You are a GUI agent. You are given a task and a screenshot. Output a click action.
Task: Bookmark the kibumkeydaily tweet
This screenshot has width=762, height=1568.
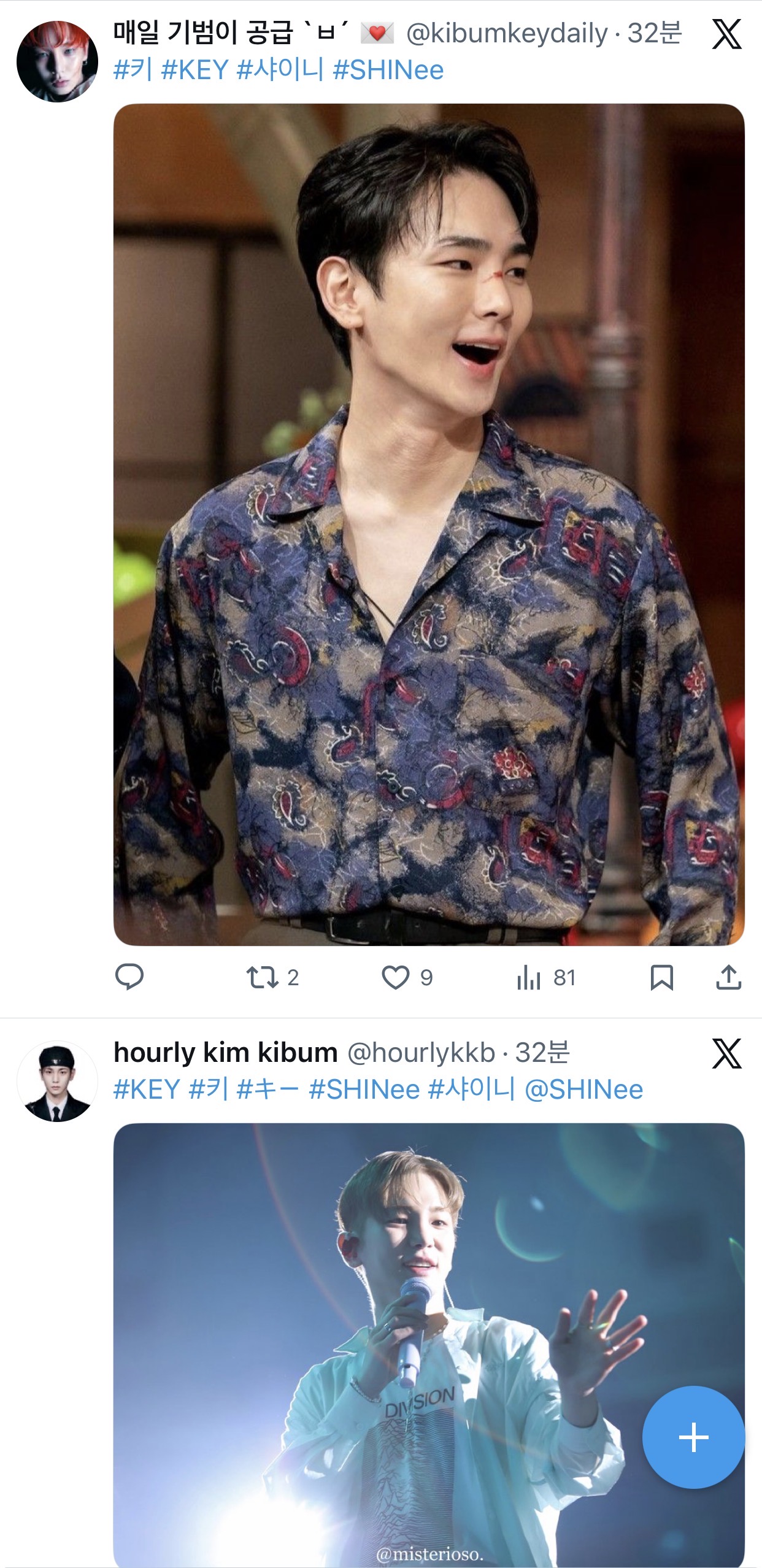[x=661, y=977]
